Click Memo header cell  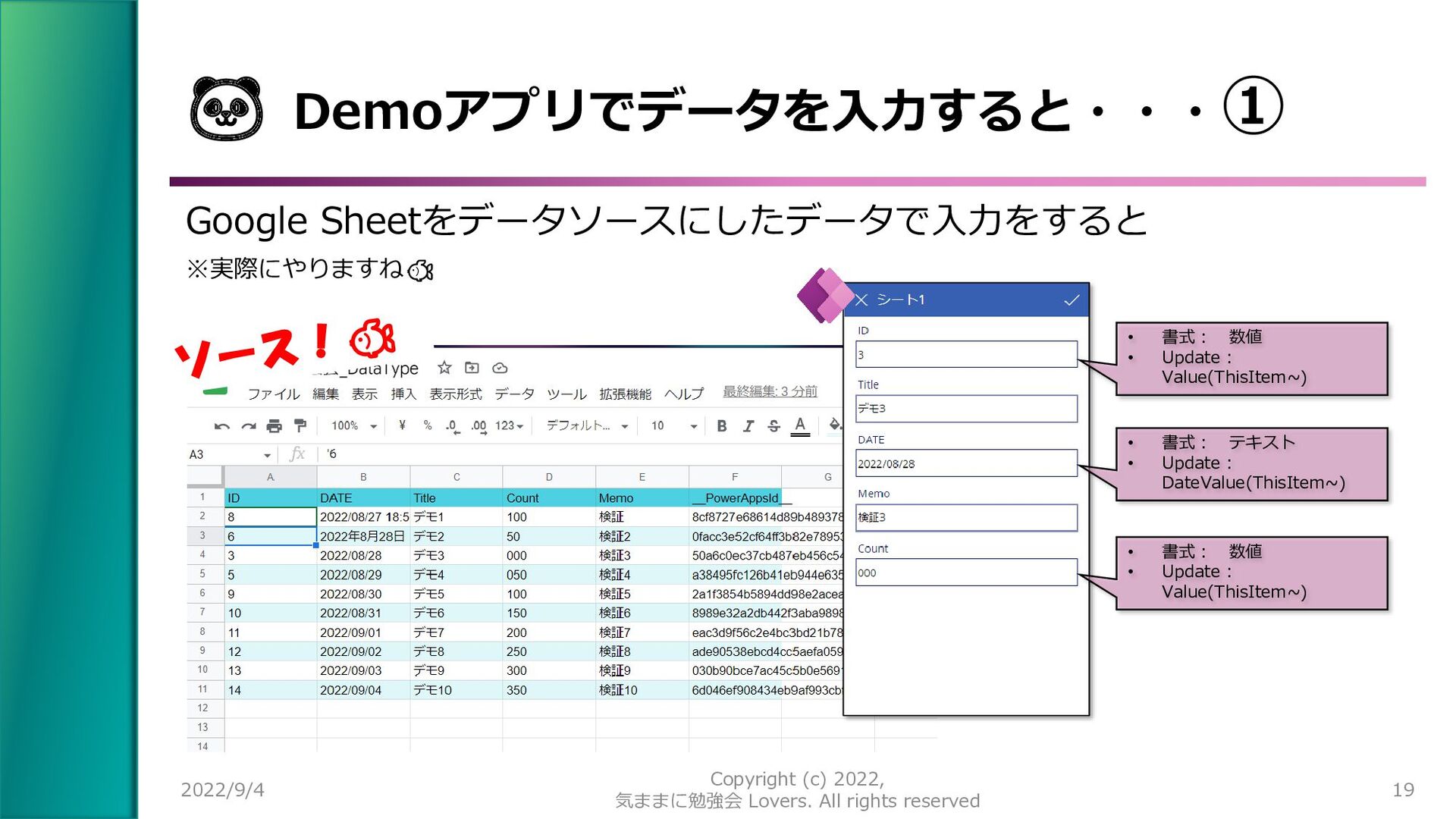pos(642,498)
